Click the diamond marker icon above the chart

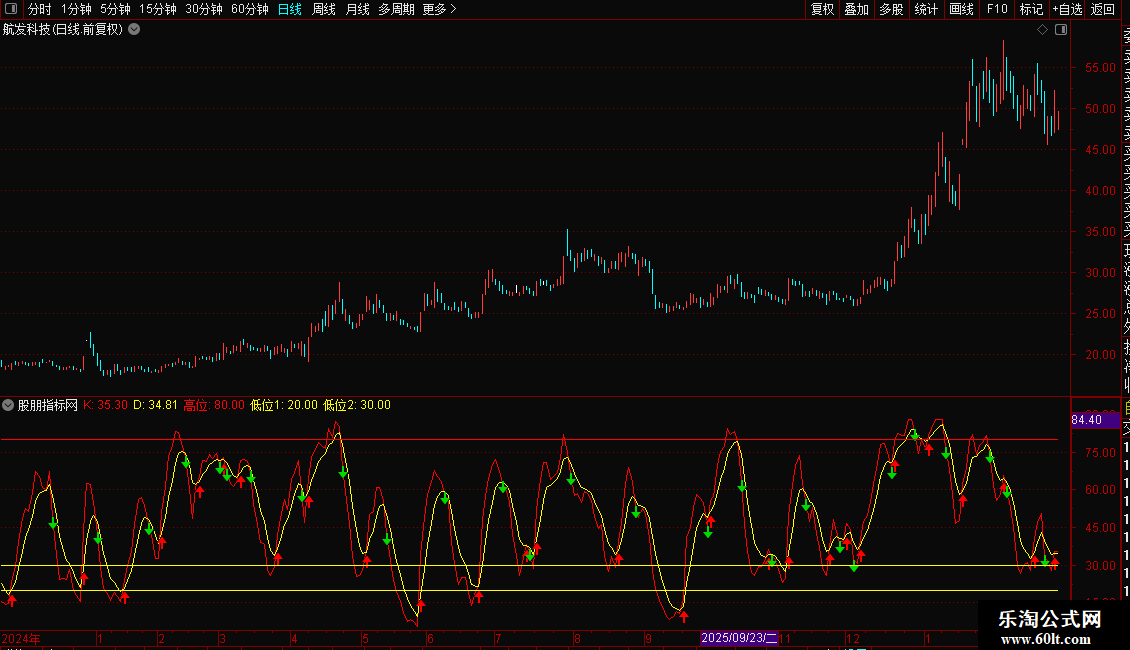tap(1043, 30)
